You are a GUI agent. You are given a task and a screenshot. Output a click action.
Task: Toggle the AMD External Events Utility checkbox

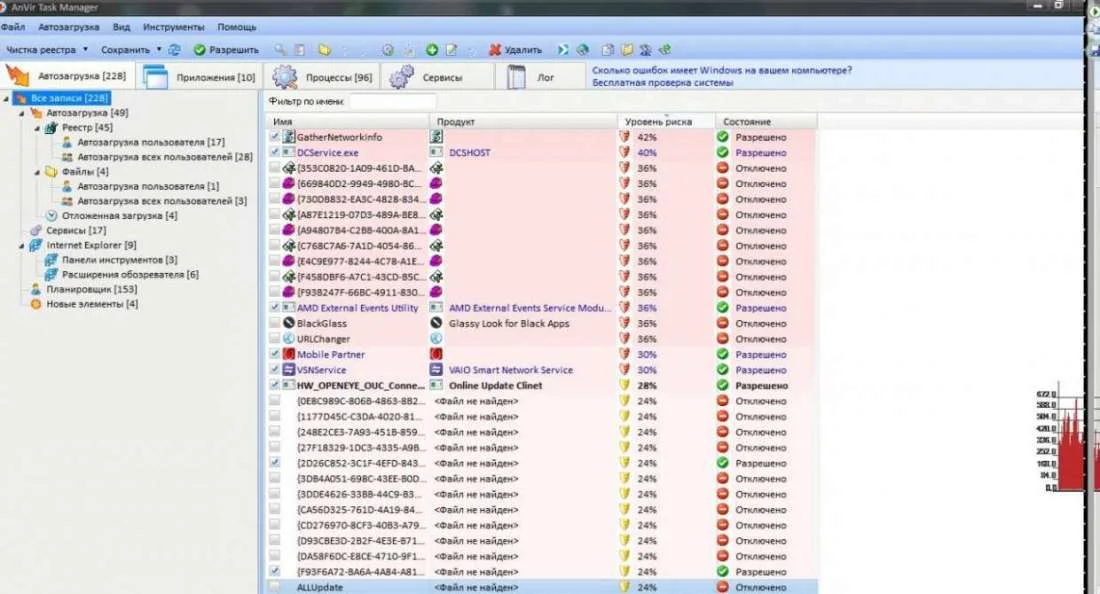[275, 308]
